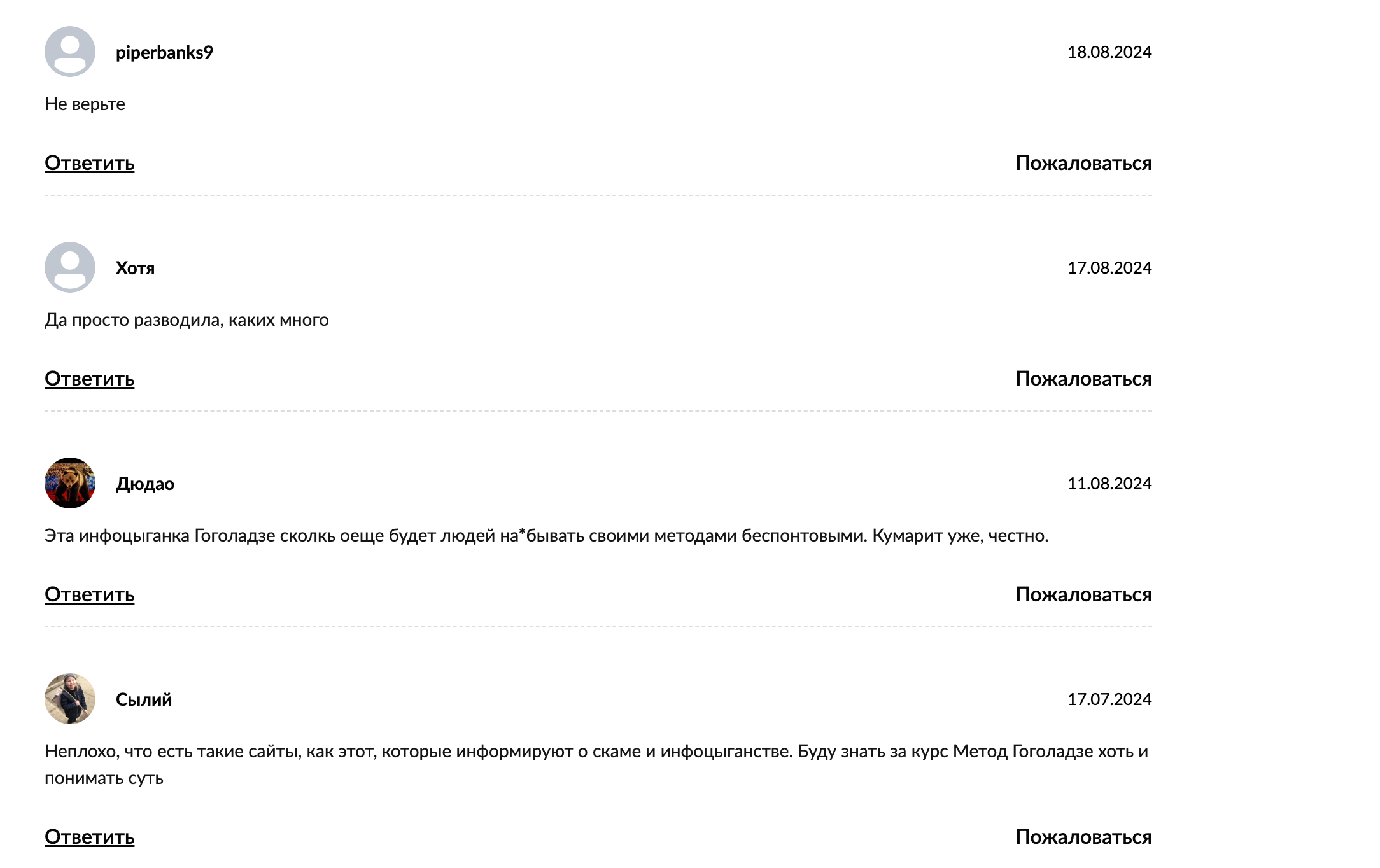Click Пожаловаться under Сылий's comment

click(x=1083, y=837)
